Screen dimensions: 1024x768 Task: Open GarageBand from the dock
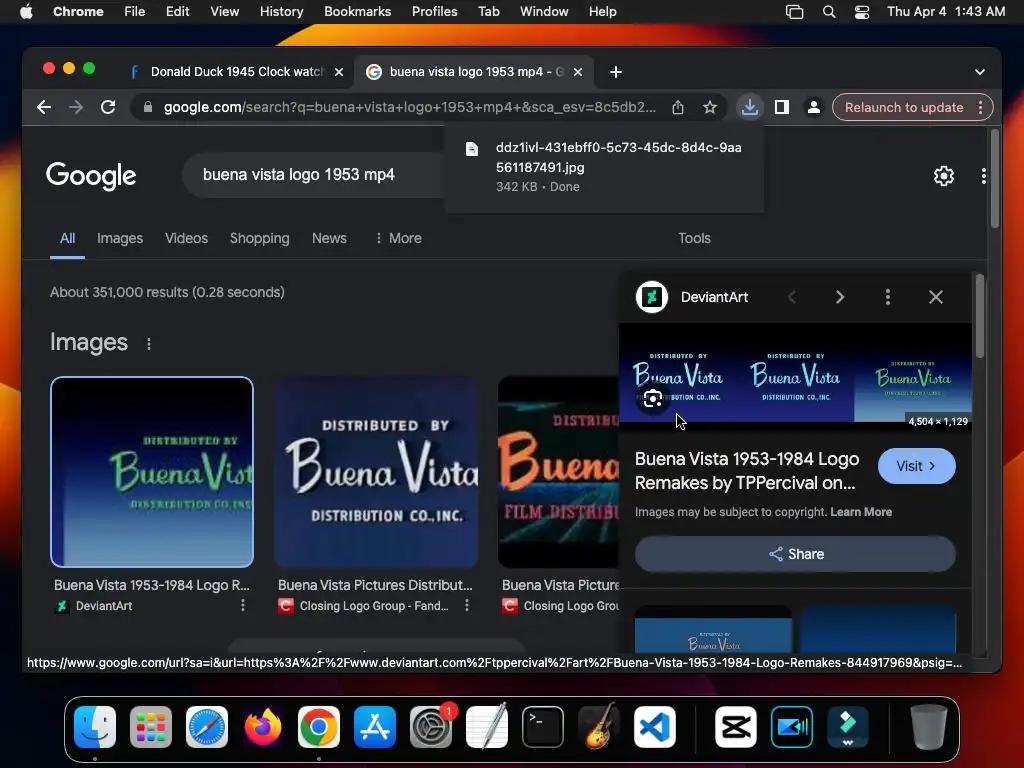tap(599, 727)
